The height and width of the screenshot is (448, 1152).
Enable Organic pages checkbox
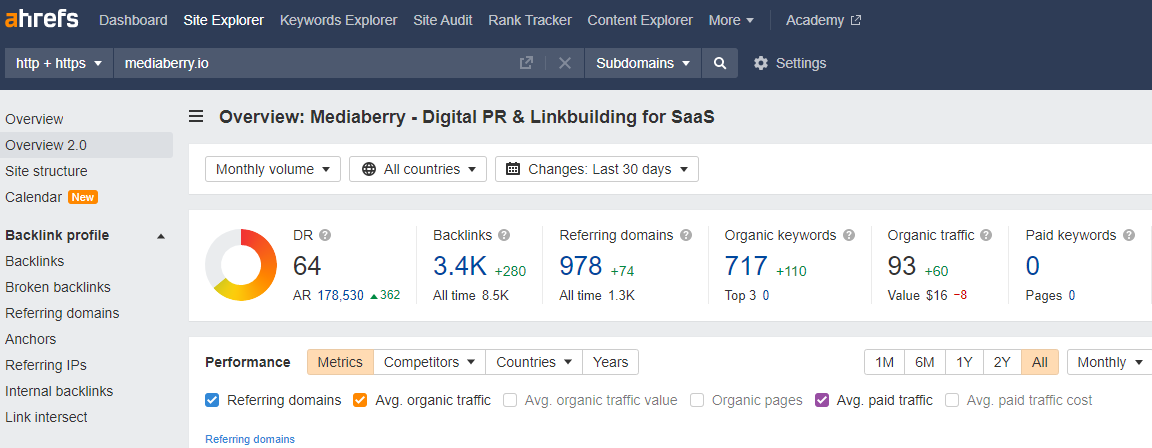pyautogui.click(x=697, y=400)
